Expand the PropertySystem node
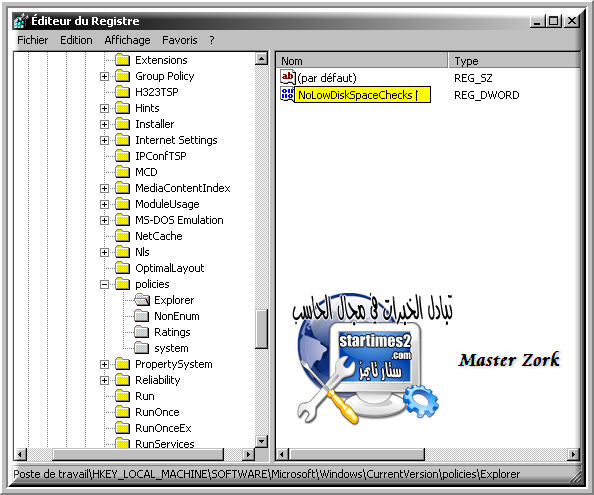Image resolution: width=594 pixels, height=495 pixels. (105, 364)
